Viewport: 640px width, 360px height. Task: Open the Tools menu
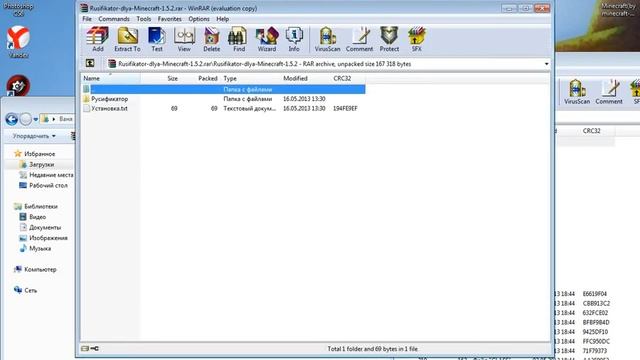coord(144,19)
